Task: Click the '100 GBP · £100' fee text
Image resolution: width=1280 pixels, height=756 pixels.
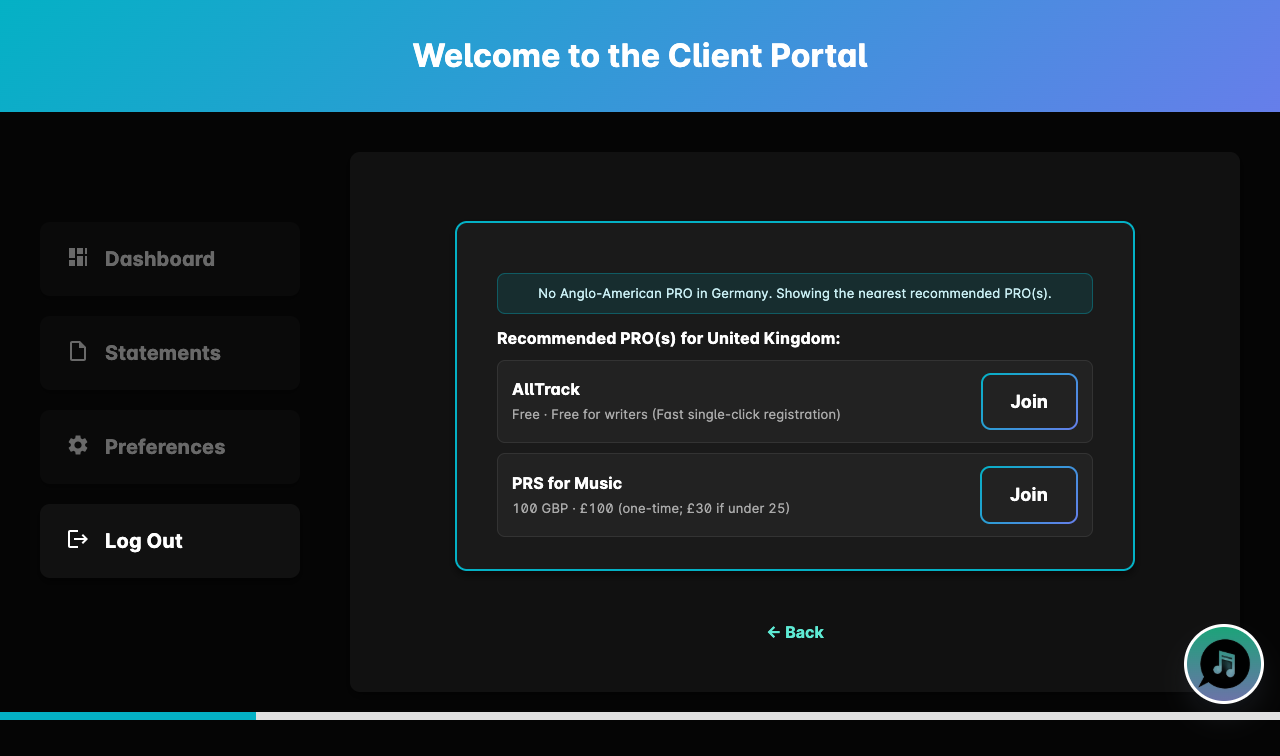Action: pos(651,508)
